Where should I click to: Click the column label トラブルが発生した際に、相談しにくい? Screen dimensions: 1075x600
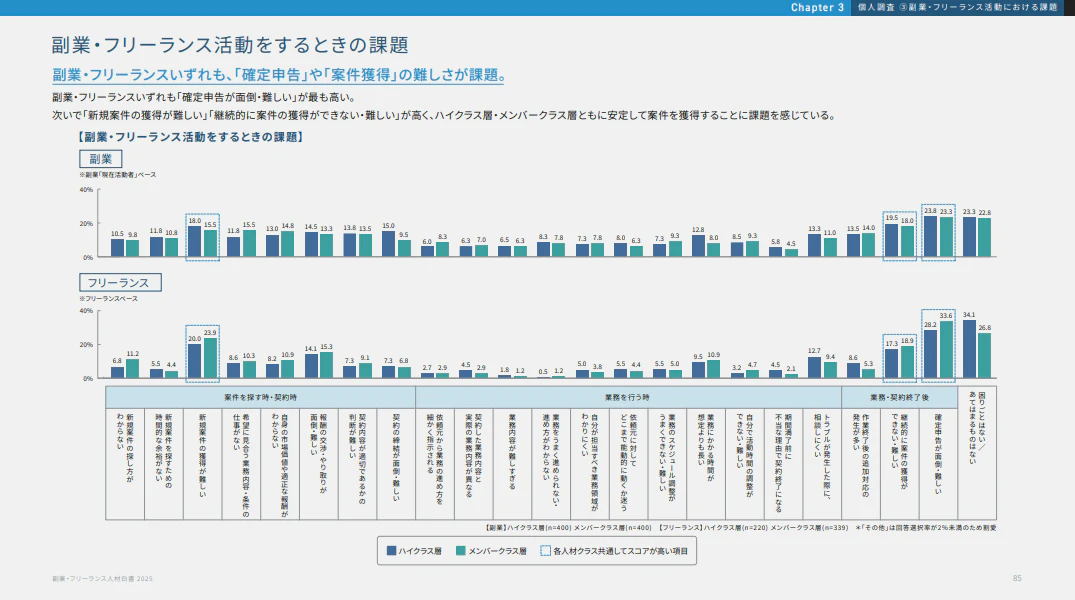[x=822, y=455]
